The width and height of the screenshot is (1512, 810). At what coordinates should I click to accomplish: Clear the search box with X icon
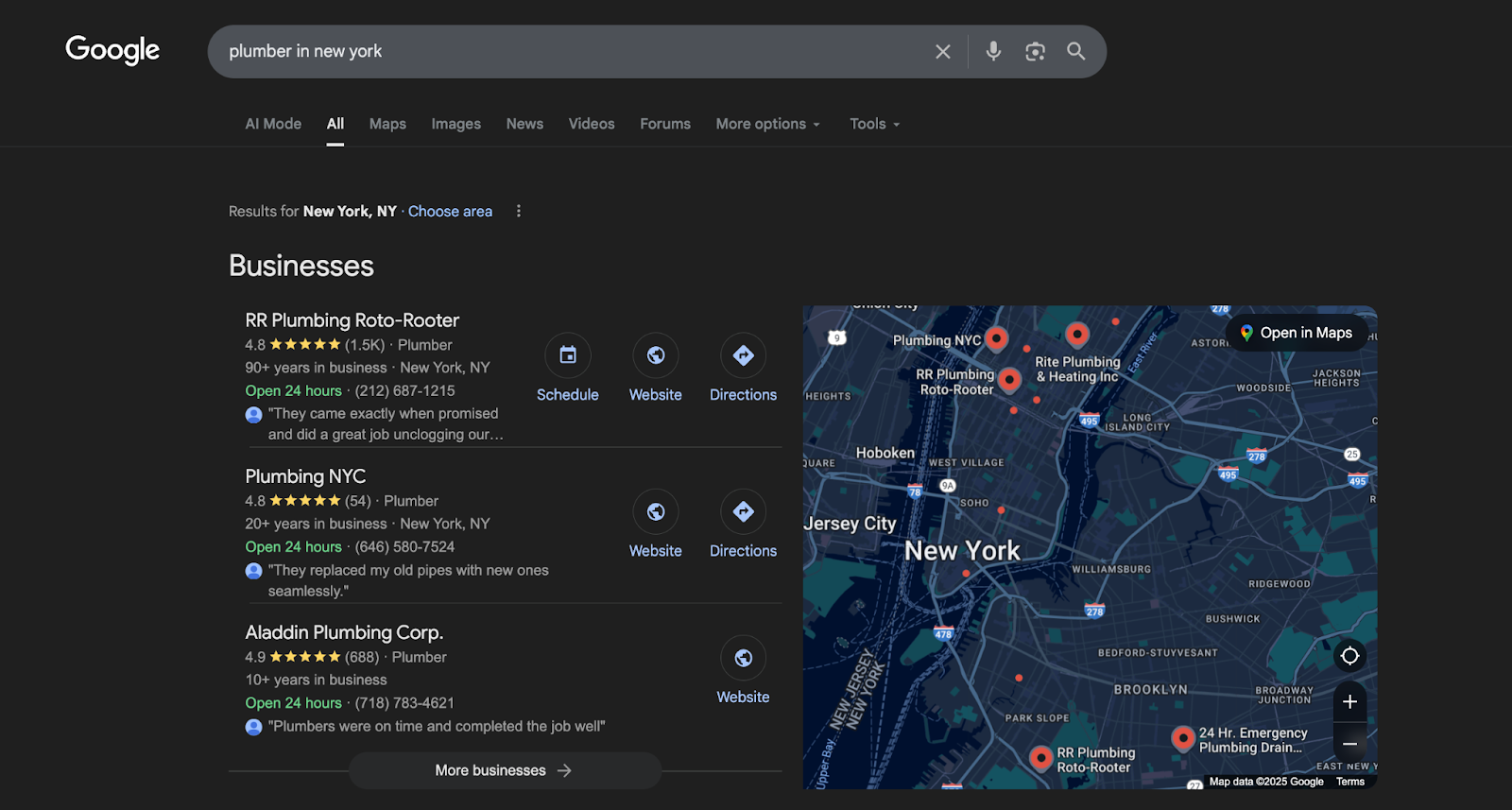click(x=943, y=52)
